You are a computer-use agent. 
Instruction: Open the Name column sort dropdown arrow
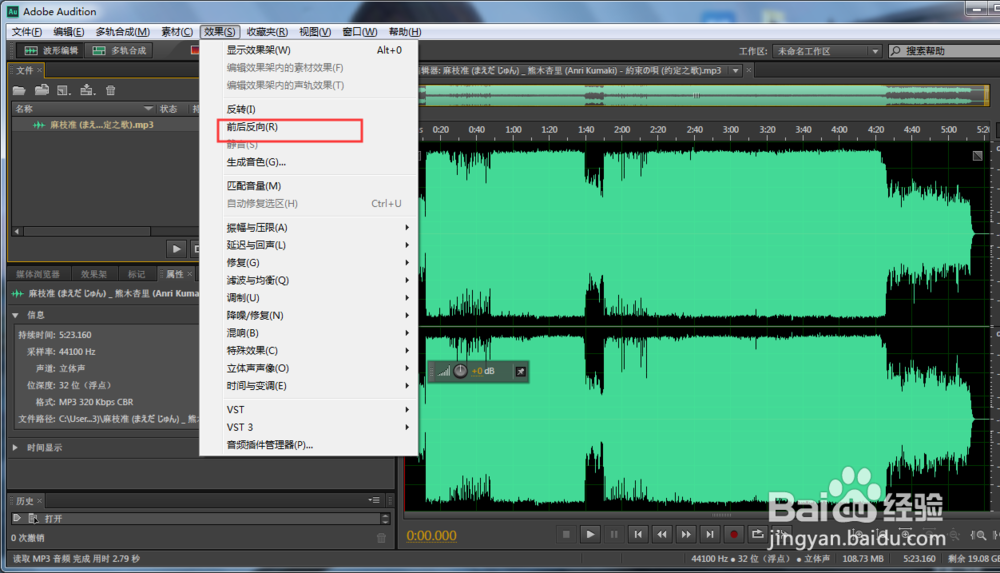pos(148,108)
